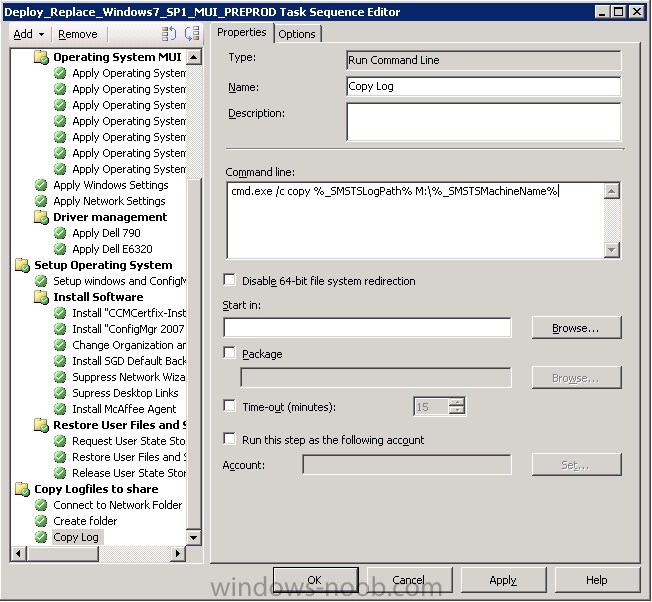Click green check icon beside Install SGD Default

tap(60, 361)
